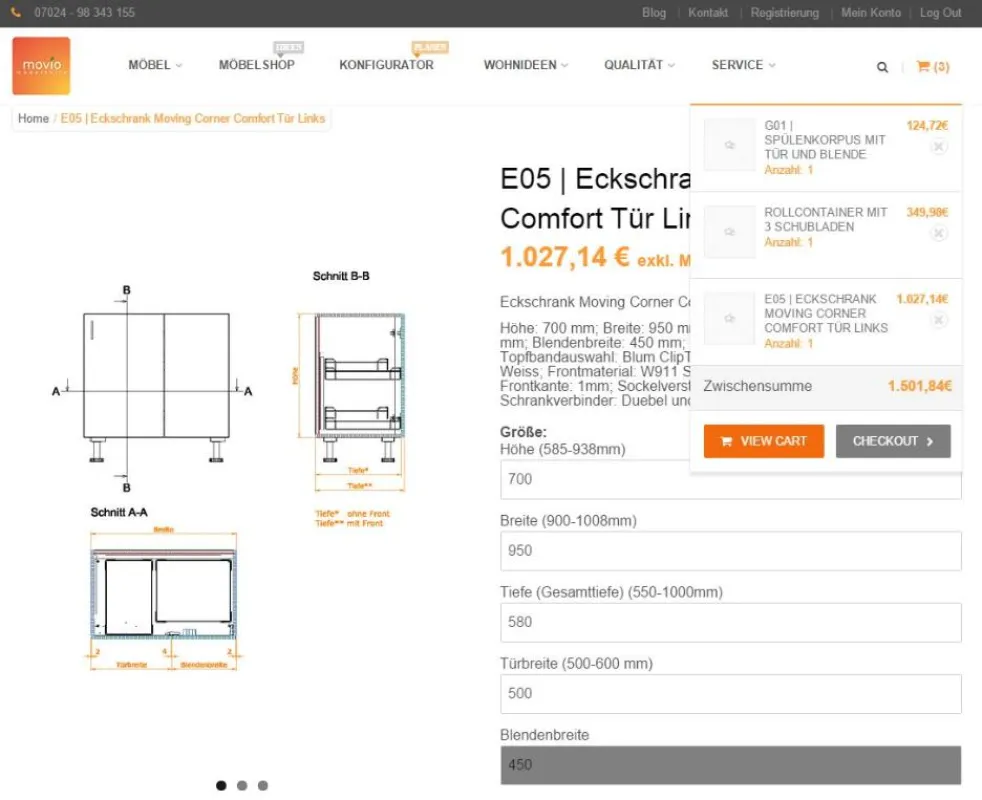Expand the Wohnideen dropdown menu

(x=525, y=65)
